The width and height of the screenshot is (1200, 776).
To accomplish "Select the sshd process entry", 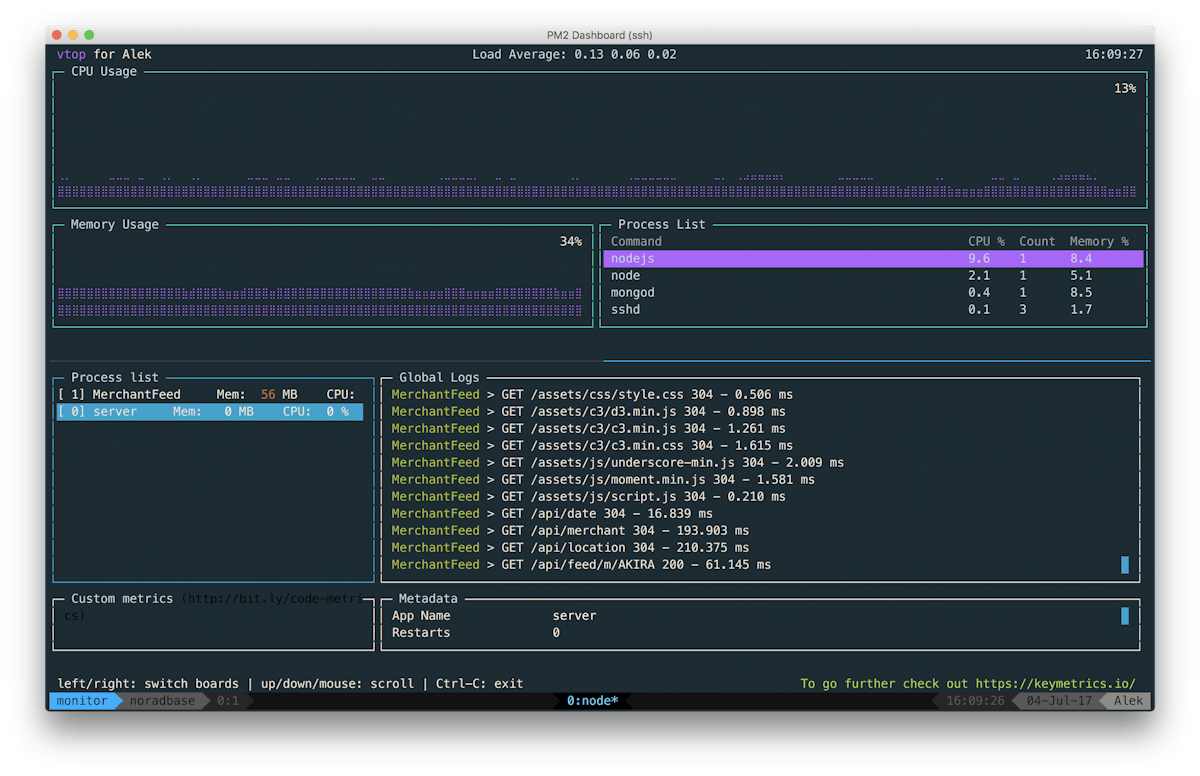I will pyautogui.click(x=700, y=309).
